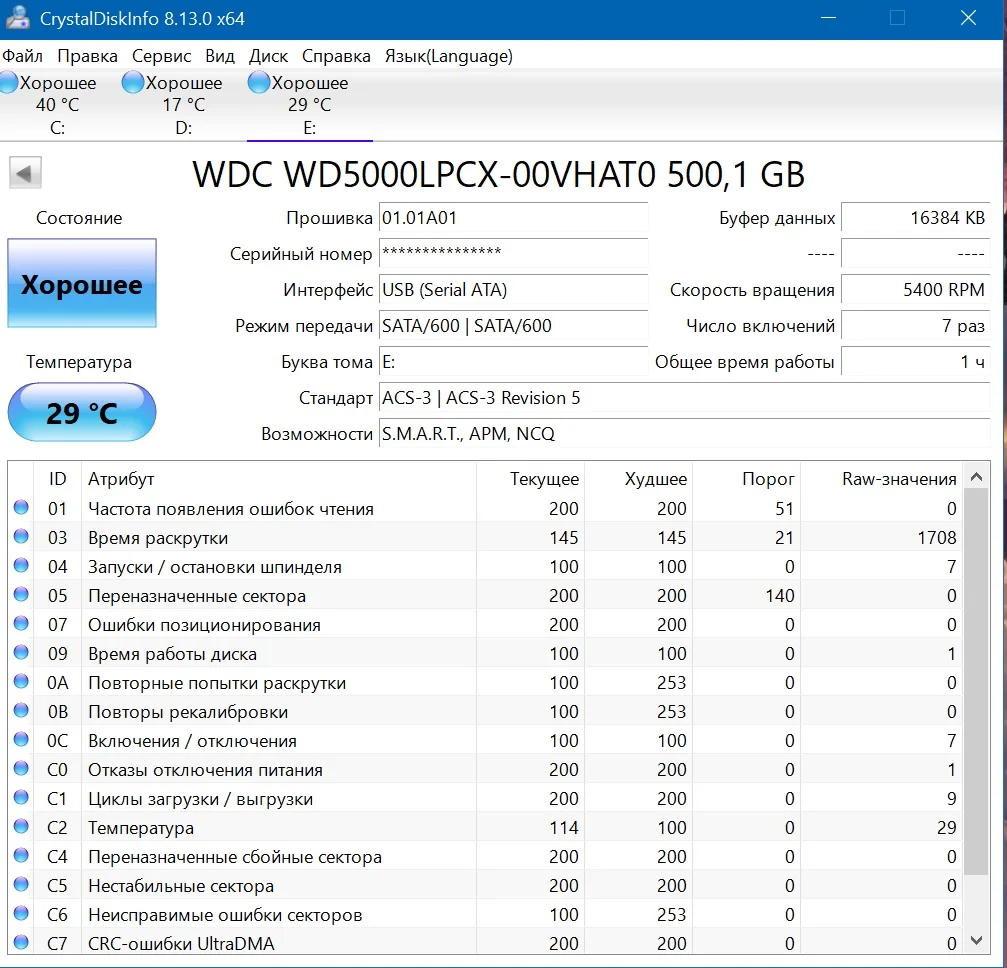Screen dimensions: 1007x968
Task: Click the 29 °C temperature button
Action: click(x=82, y=412)
